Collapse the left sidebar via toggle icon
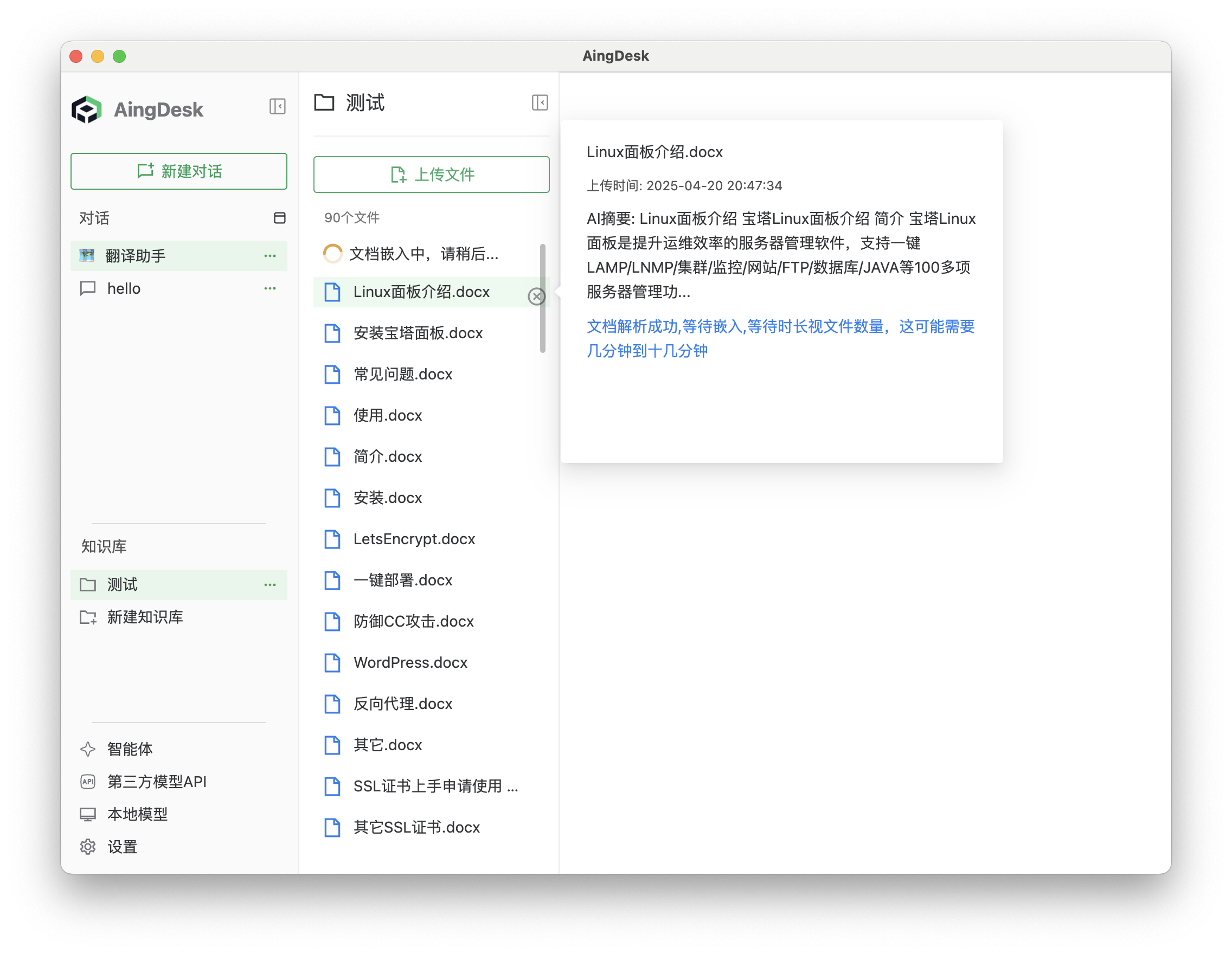Image resolution: width=1232 pixels, height=954 pixels. click(277, 106)
